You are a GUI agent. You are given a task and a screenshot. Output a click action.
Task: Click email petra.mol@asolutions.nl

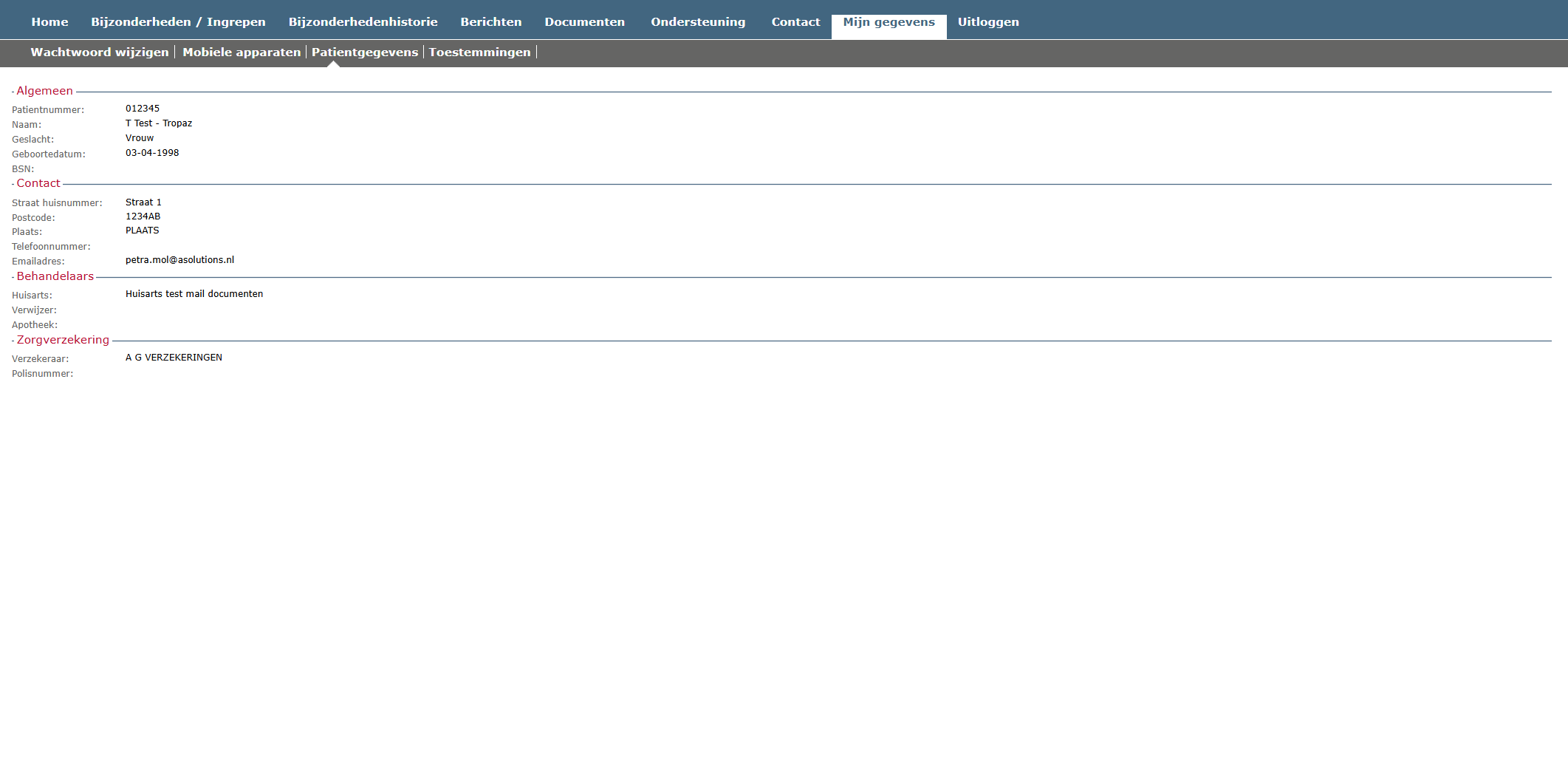179,260
